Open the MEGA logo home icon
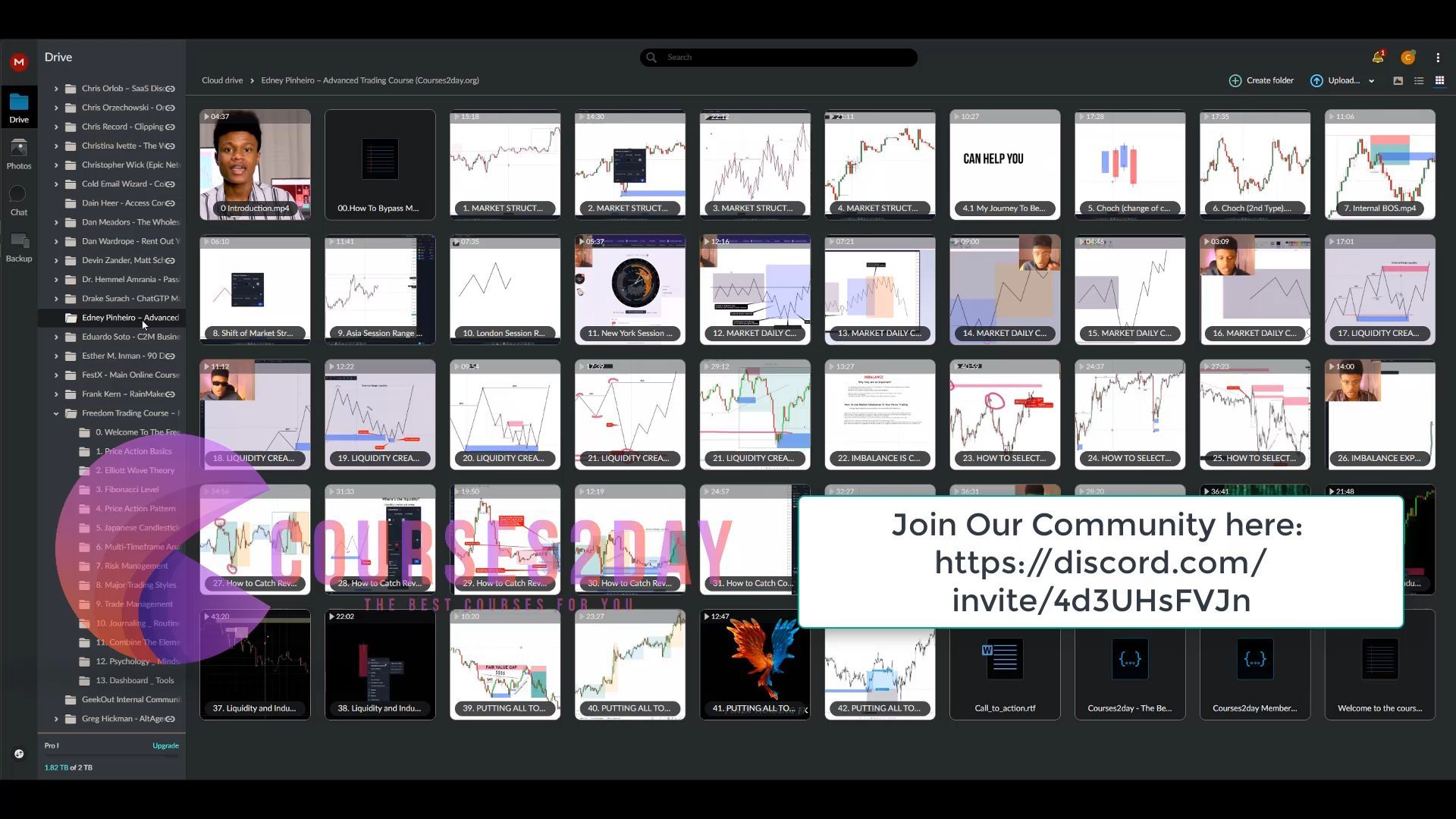Image resolution: width=1456 pixels, height=819 pixels. (x=19, y=62)
